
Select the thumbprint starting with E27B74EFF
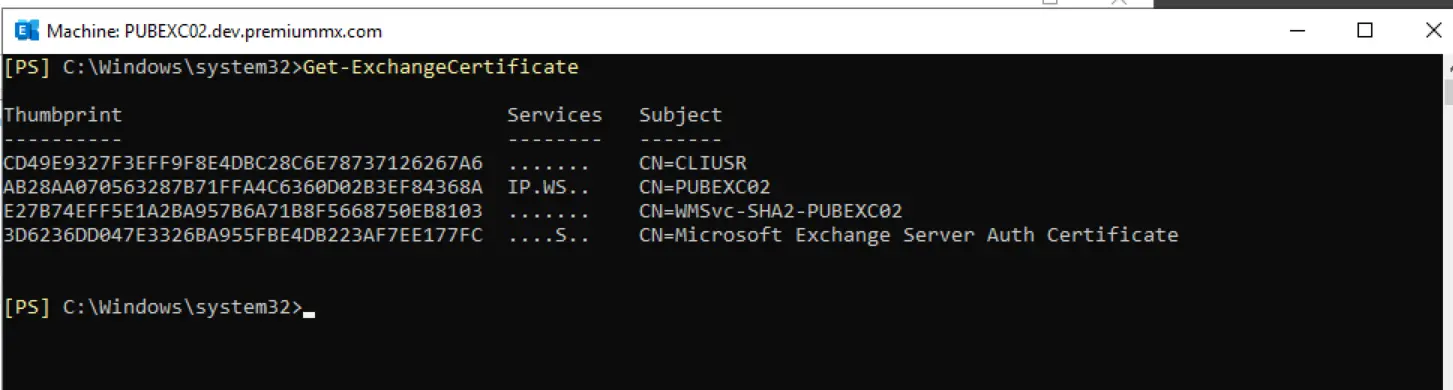point(243,211)
